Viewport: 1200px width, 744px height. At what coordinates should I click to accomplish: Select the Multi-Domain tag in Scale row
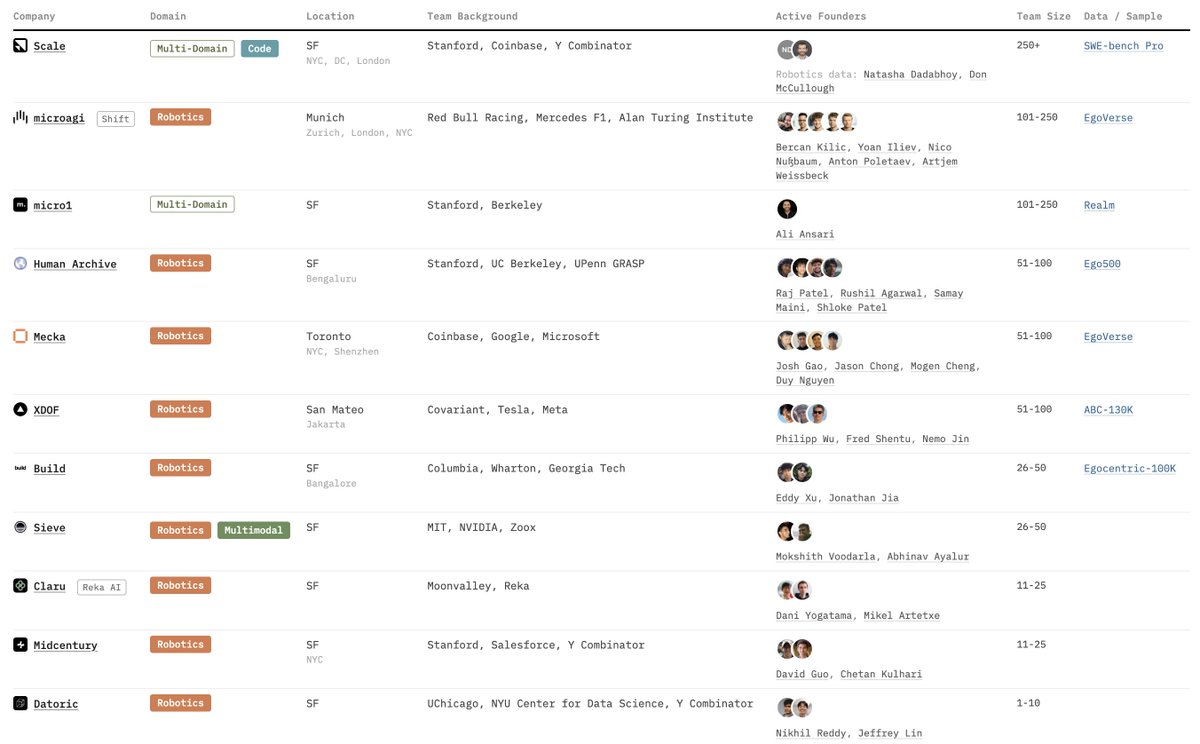pos(192,48)
